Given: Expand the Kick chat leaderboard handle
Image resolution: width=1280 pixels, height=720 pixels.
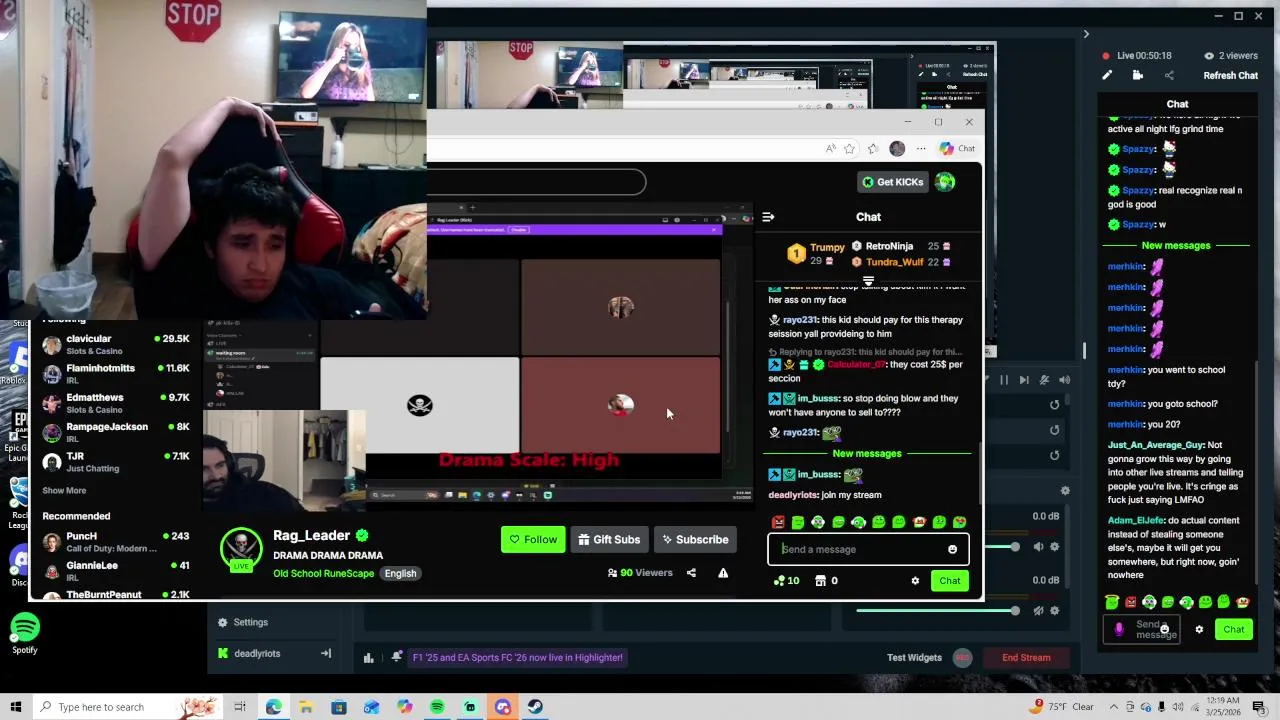Looking at the screenshot, I should click(x=868, y=282).
